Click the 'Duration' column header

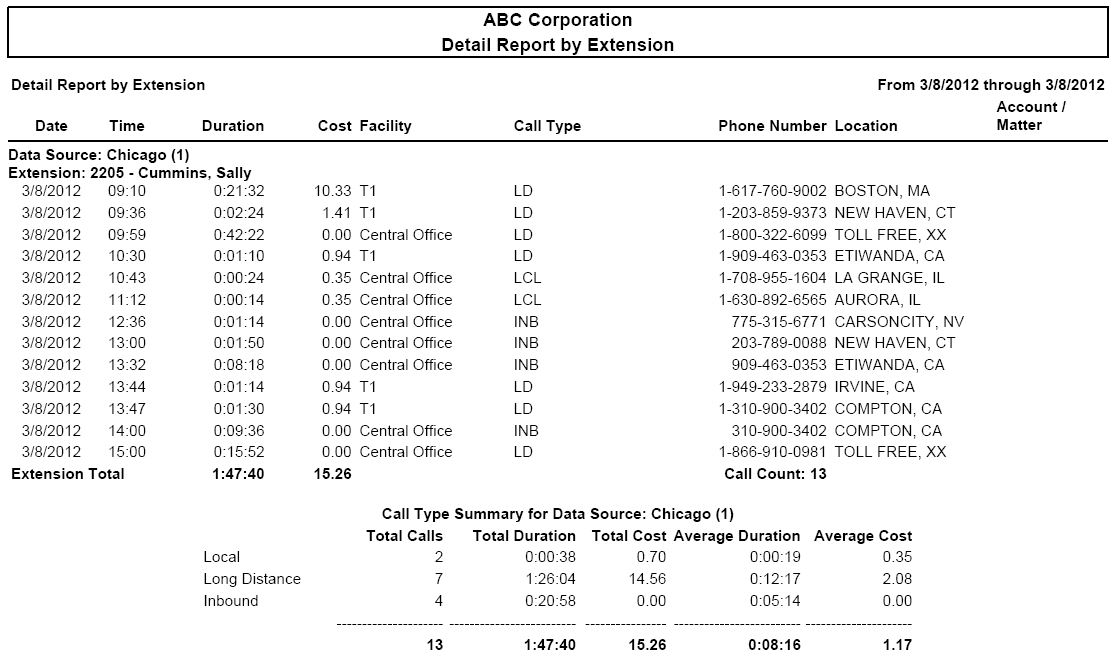[x=232, y=126]
